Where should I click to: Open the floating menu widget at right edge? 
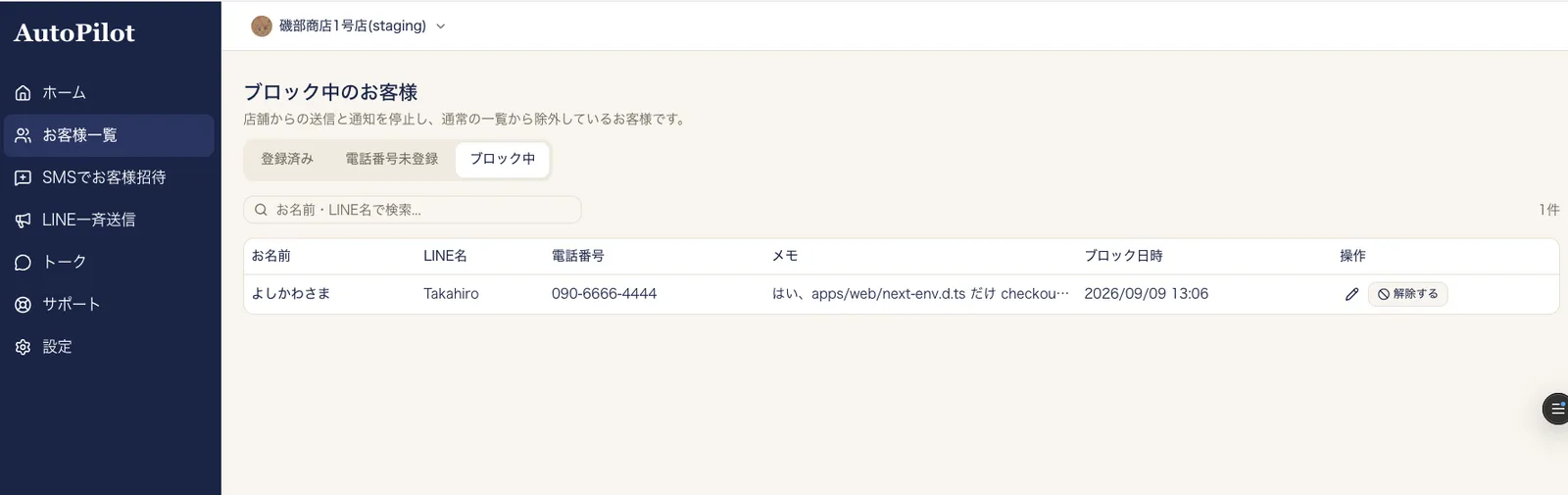1556,409
